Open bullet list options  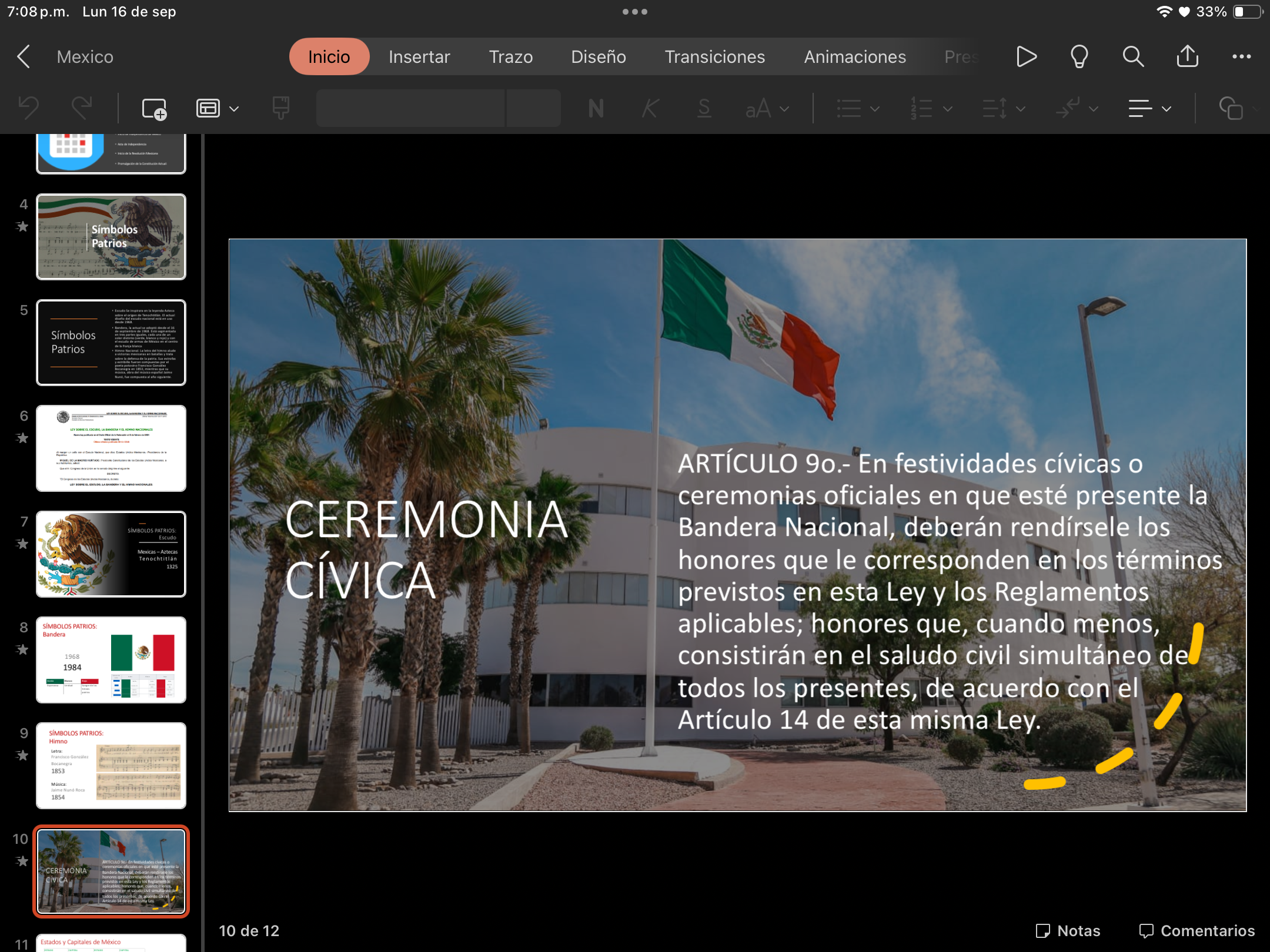click(x=858, y=109)
